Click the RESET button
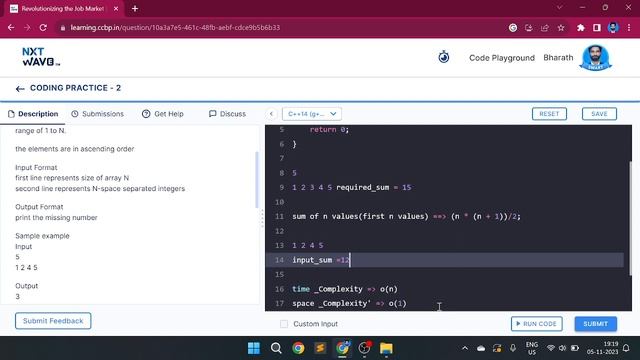The width and height of the screenshot is (640, 360). point(549,114)
